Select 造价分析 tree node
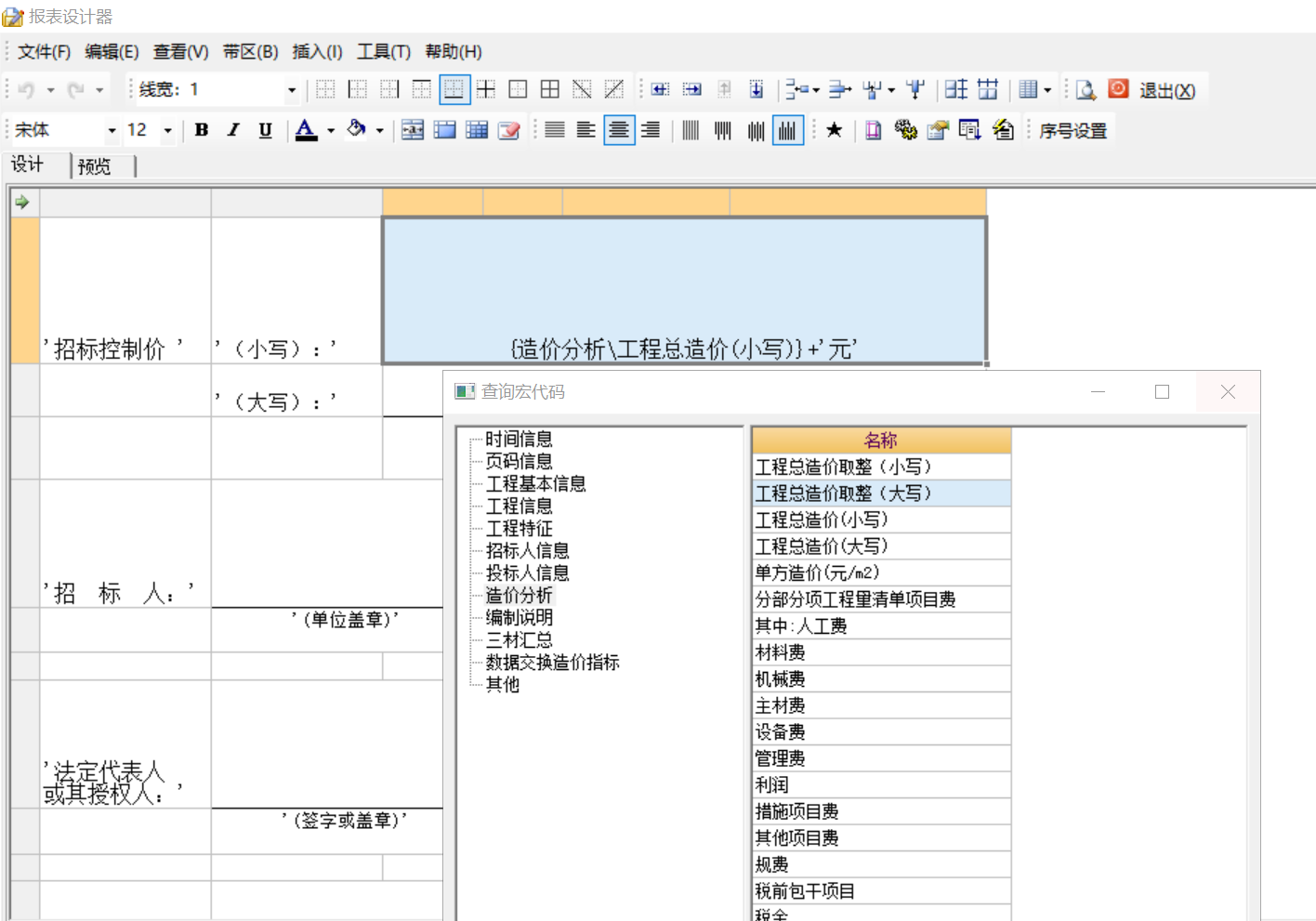 click(x=519, y=596)
